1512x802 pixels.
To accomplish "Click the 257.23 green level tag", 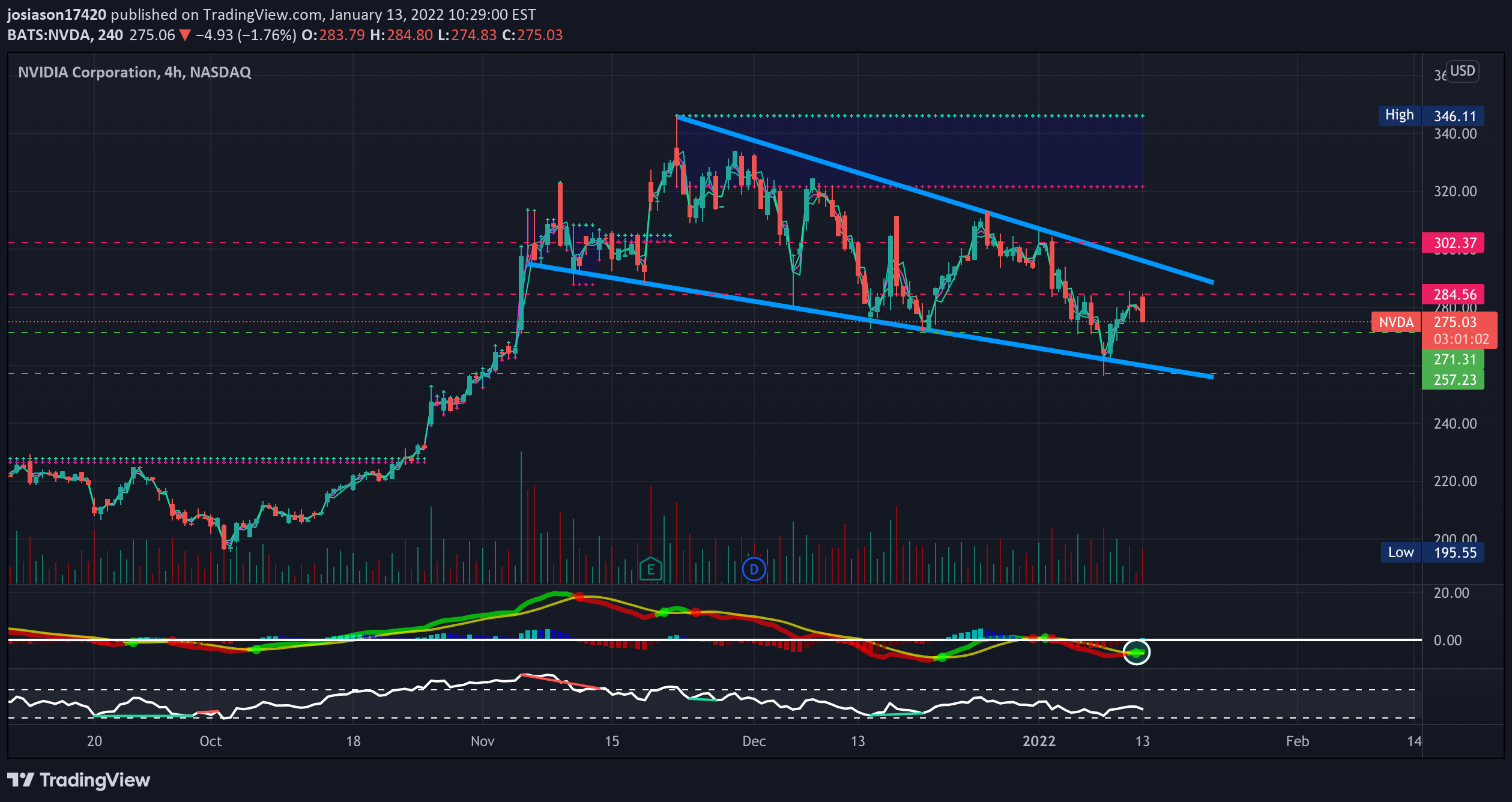I will coord(1453,380).
